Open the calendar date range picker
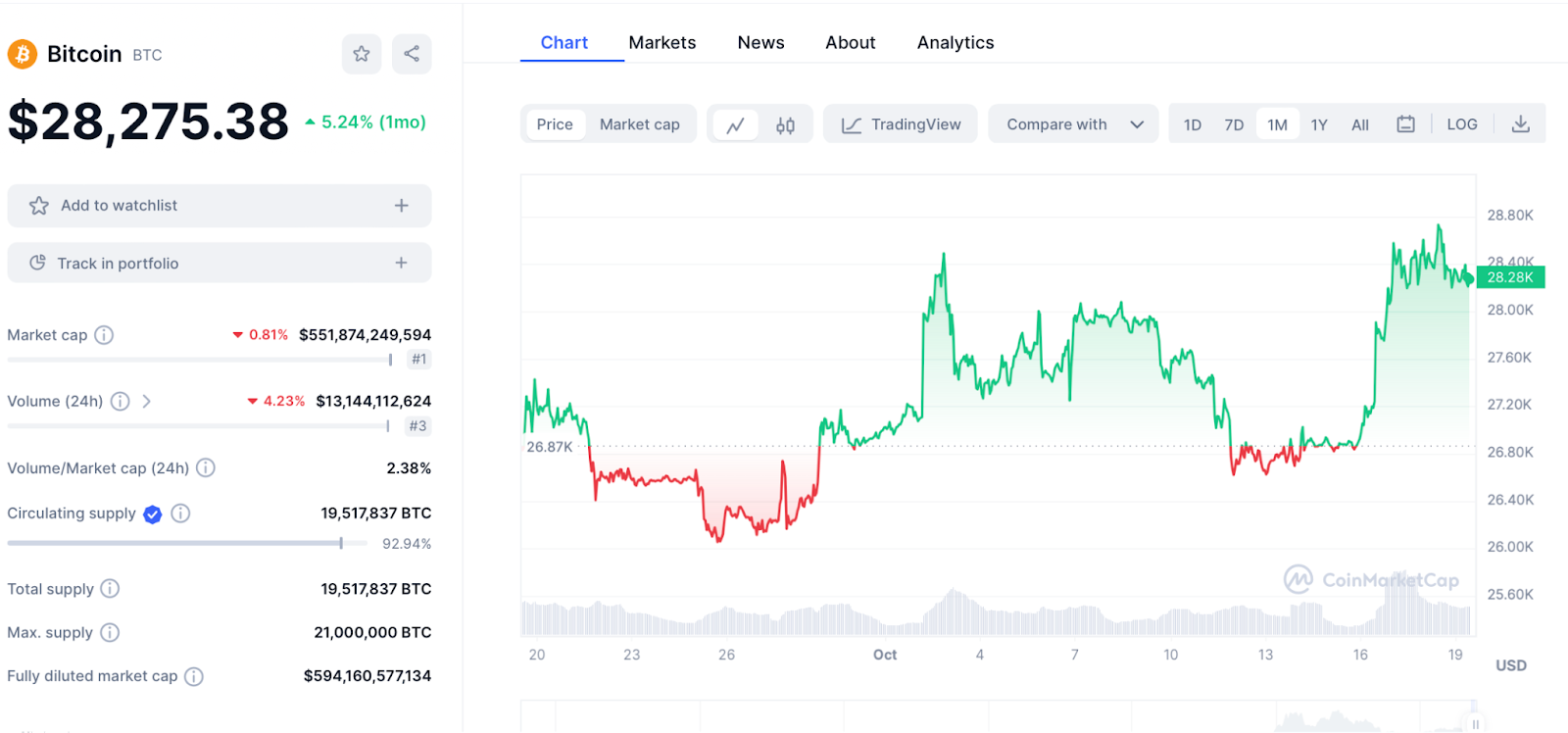Image resolution: width=1568 pixels, height=733 pixels. click(1405, 124)
